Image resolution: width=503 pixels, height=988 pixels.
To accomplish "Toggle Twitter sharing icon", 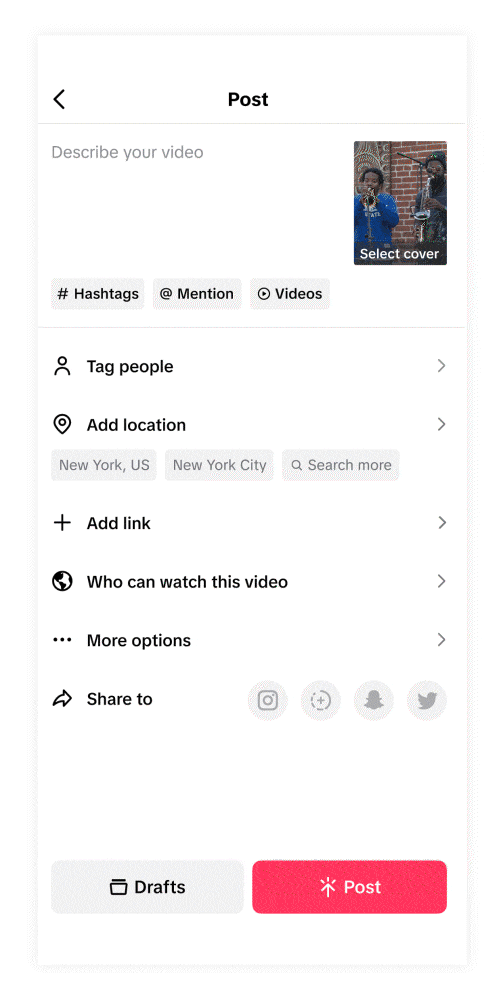I will coord(427,700).
